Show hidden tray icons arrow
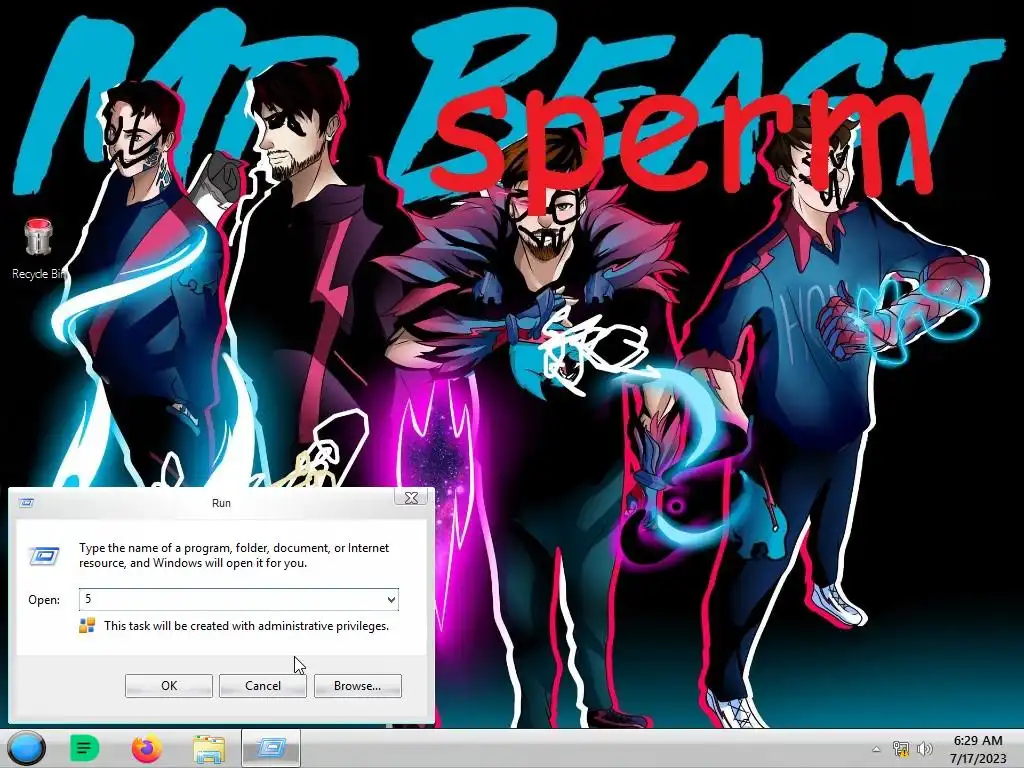 (x=876, y=749)
